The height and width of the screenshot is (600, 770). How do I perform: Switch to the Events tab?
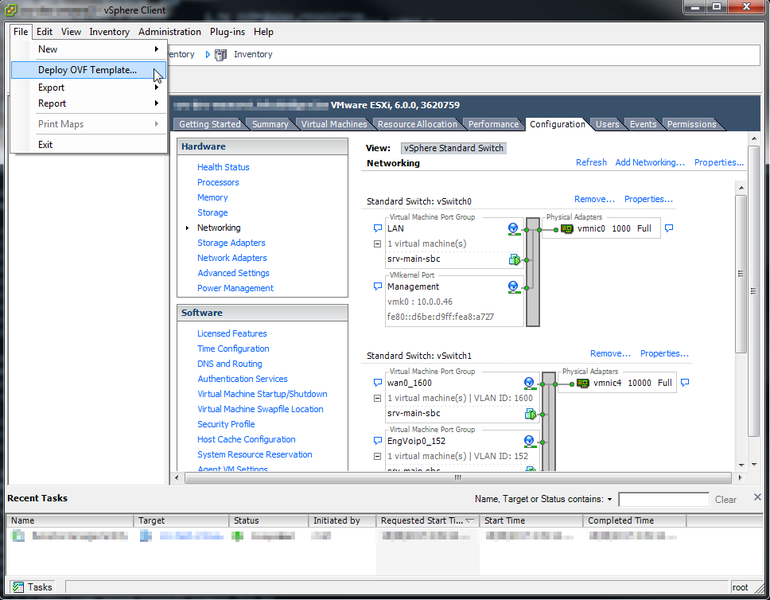(x=643, y=124)
